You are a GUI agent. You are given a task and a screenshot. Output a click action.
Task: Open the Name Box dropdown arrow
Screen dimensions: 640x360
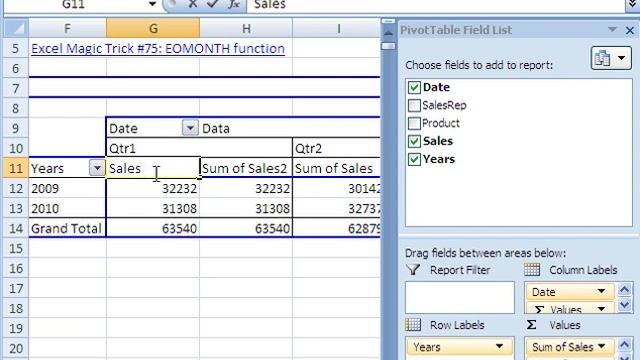(152, 4)
